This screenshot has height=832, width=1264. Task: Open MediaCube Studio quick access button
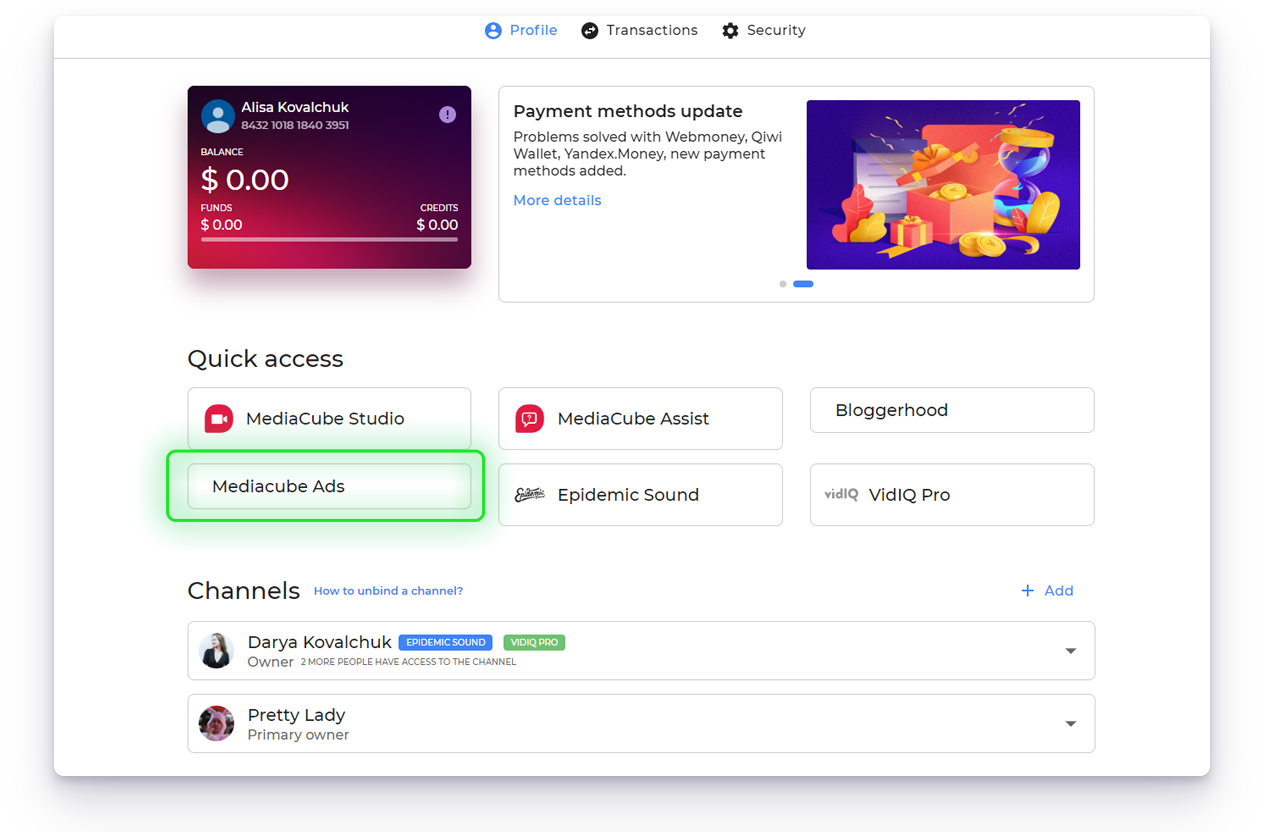329,418
